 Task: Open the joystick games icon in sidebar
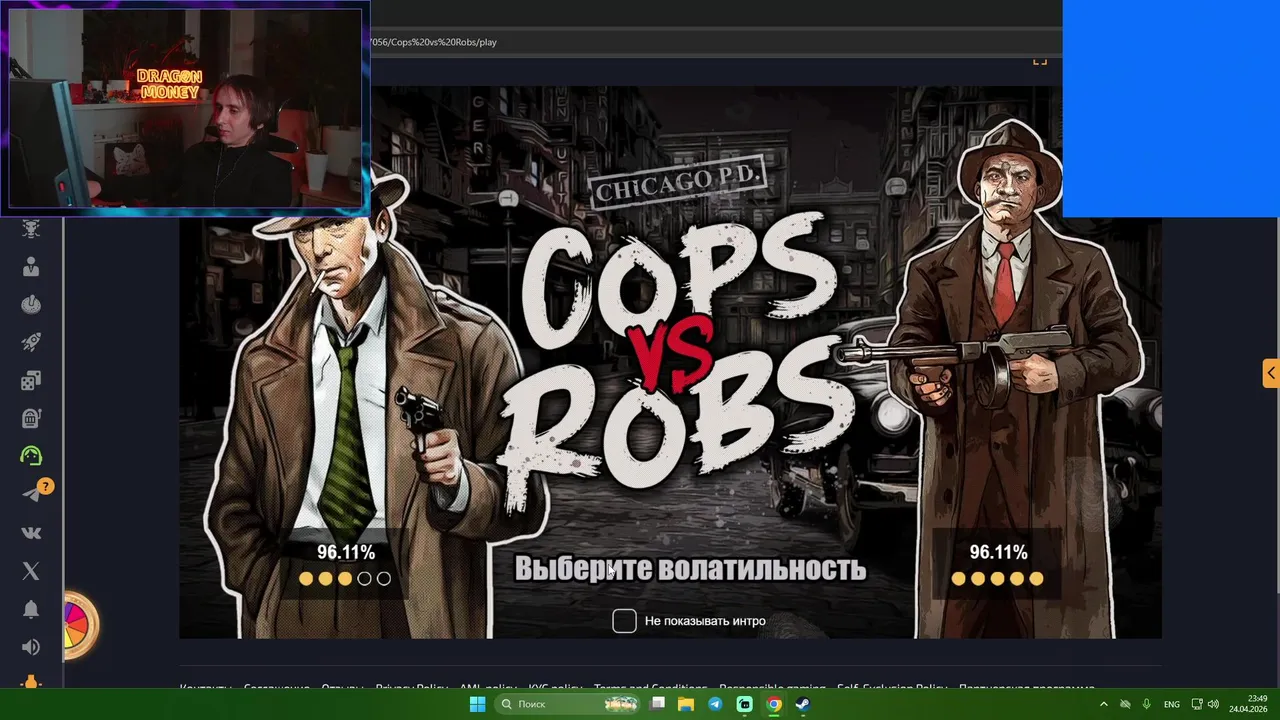click(31, 305)
